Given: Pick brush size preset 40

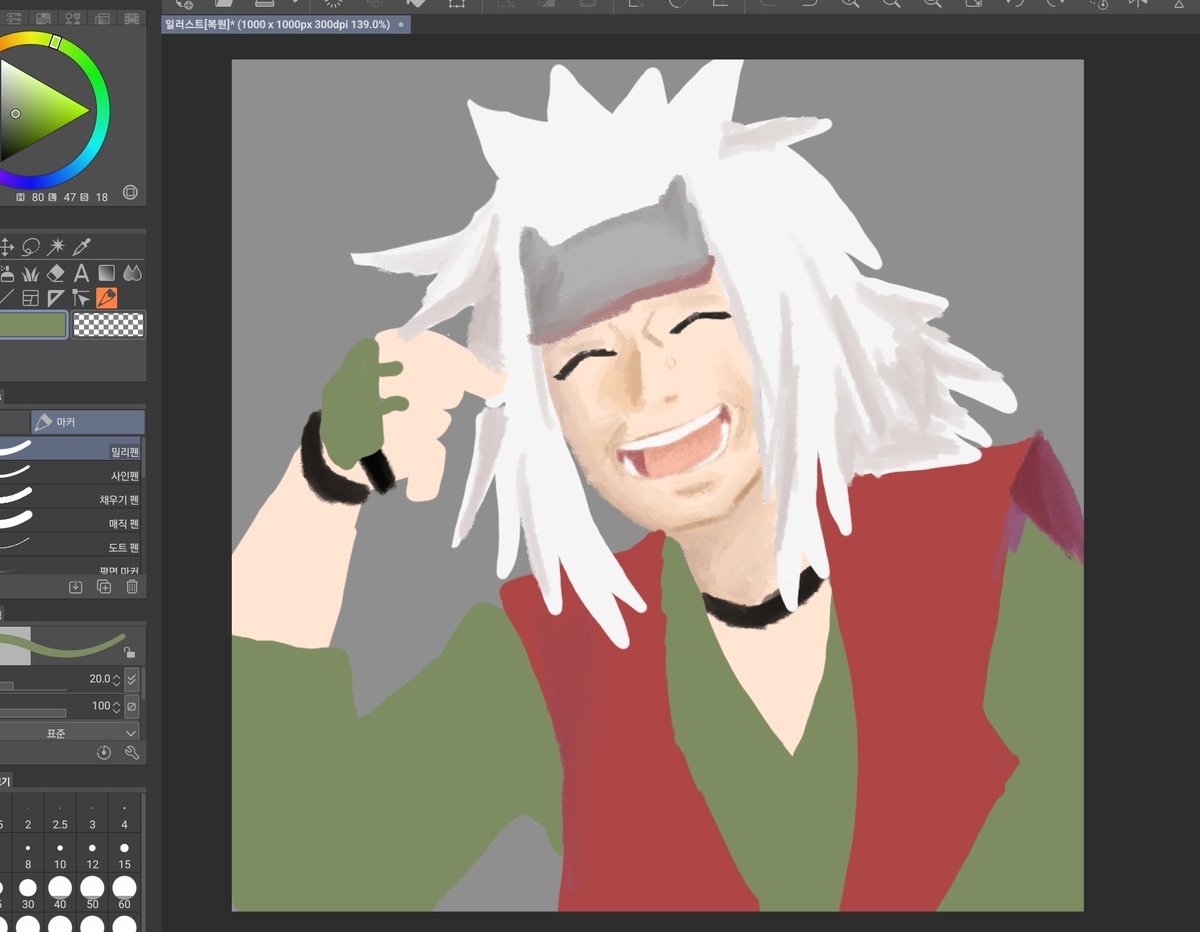Looking at the screenshot, I should pyautogui.click(x=60, y=893).
